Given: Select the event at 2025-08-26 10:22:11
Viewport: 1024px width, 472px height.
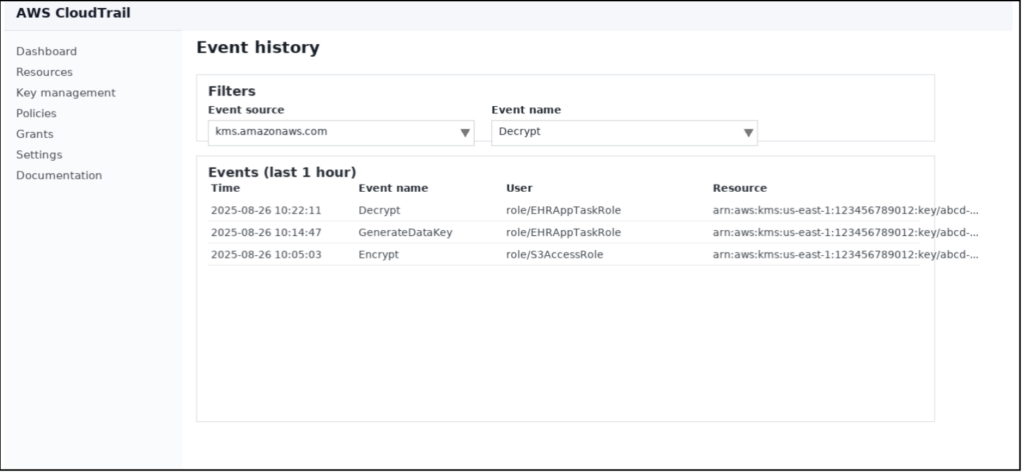Looking at the screenshot, I should (x=564, y=210).
